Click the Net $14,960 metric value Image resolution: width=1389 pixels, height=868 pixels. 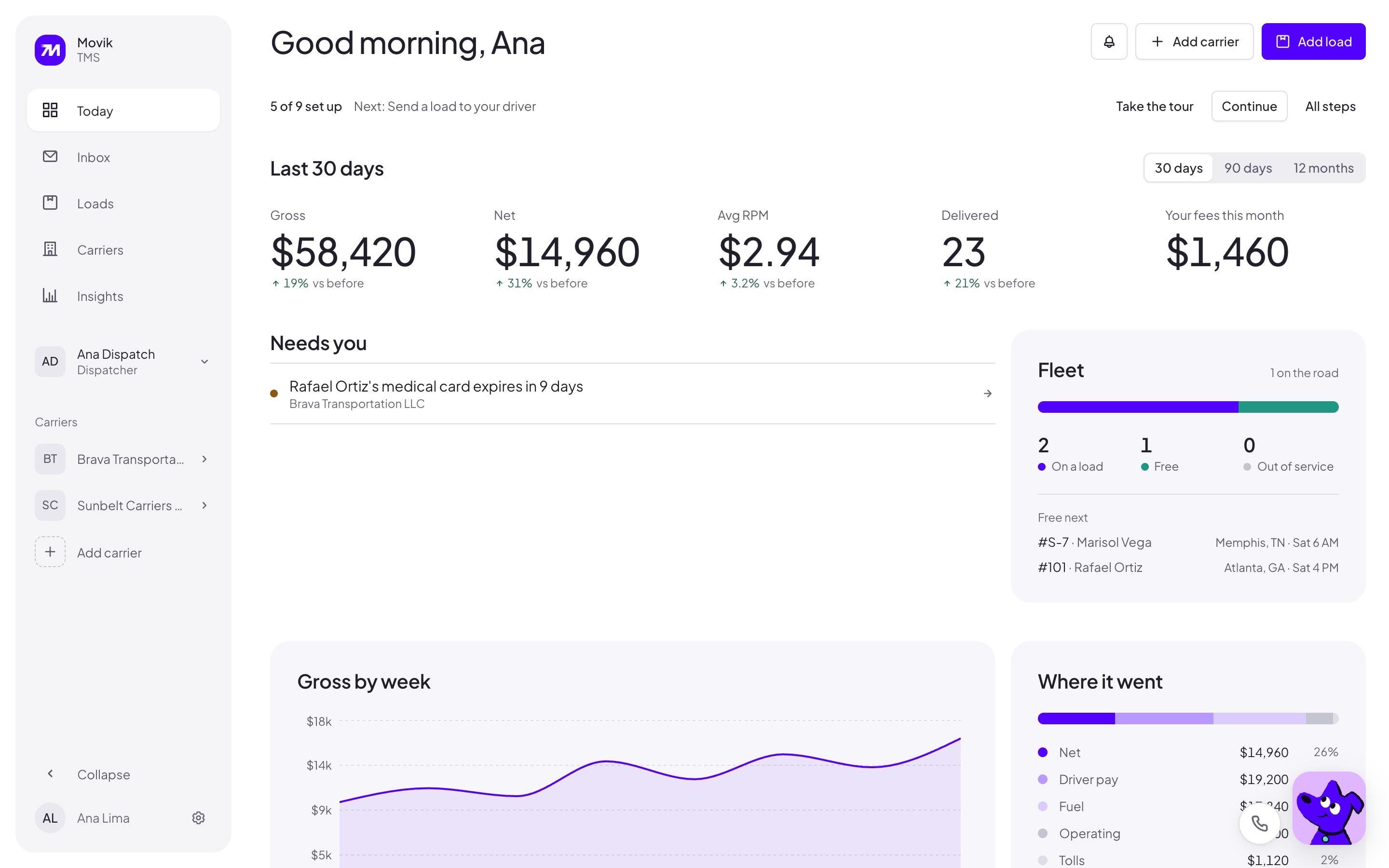(x=567, y=251)
